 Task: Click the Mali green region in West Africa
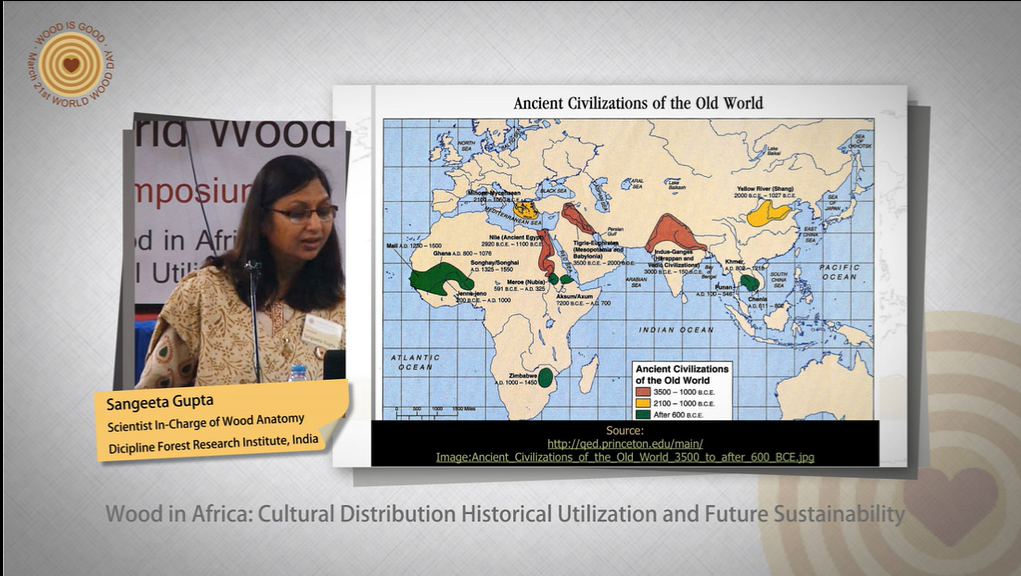pyautogui.click(x=440, y=277)
